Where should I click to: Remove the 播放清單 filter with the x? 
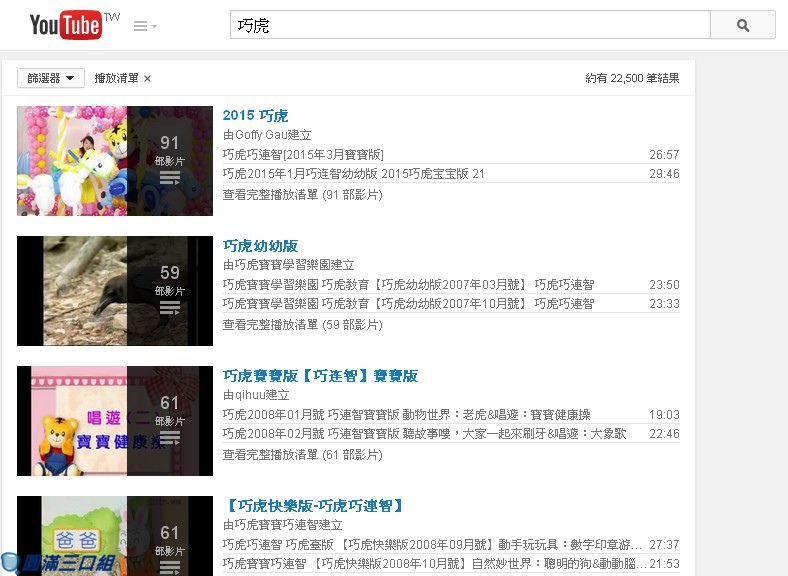pos(147,78)
